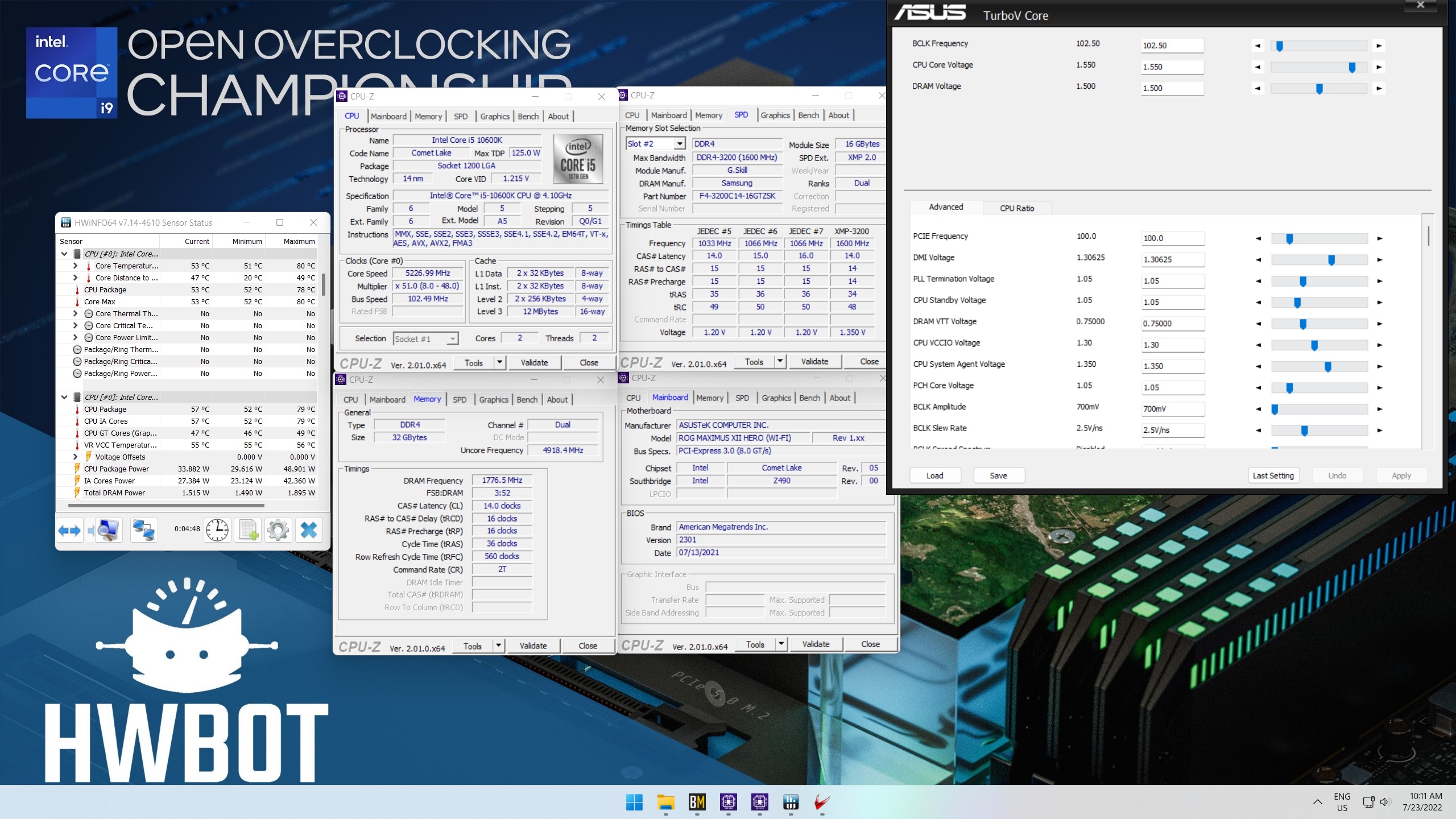Decrease DRAM Voltage left arrow
The width and height of the screenshot is (1456, 819).
point(1258,88)
